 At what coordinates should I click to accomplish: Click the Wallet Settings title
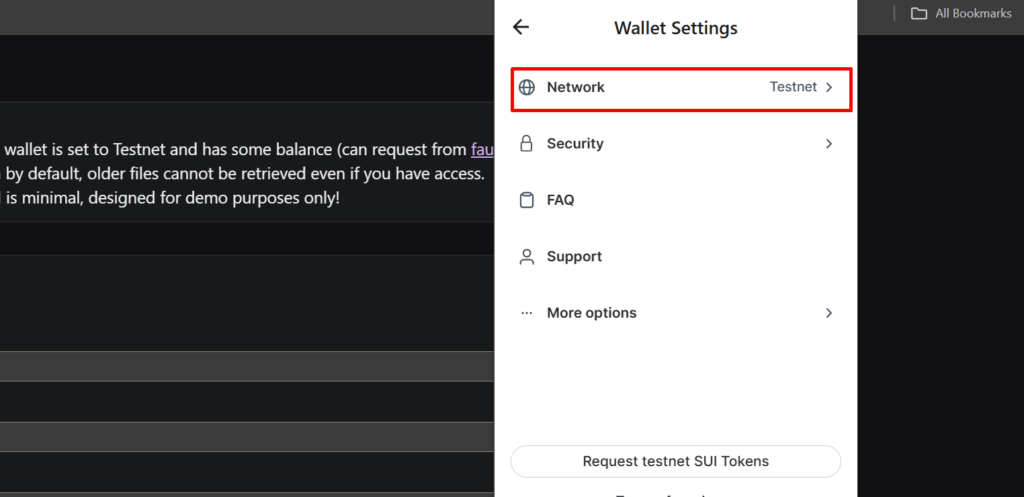coord(676,28)
